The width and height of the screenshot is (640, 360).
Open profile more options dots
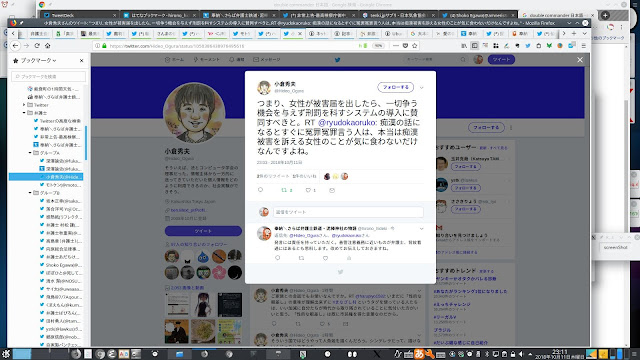pos(511,127)
